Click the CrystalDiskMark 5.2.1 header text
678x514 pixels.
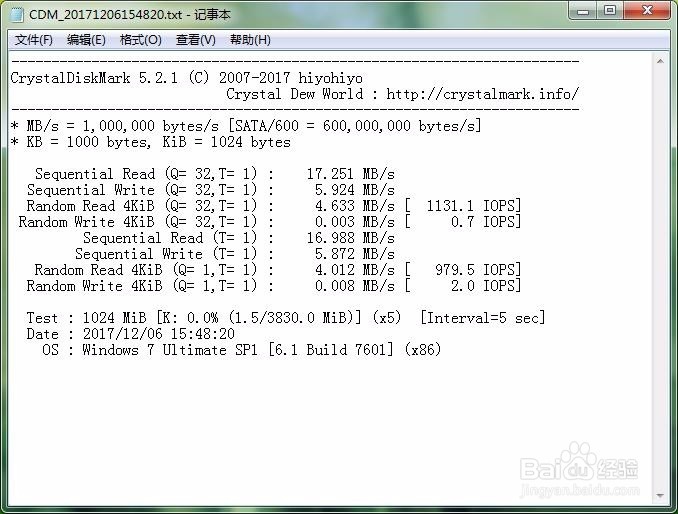tap(94, 78)
